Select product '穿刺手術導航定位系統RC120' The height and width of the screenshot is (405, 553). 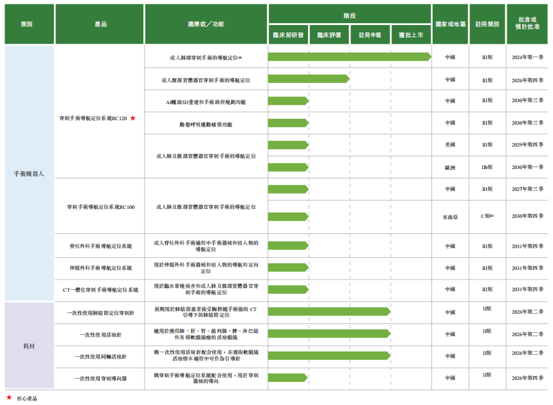click(93, 118)
